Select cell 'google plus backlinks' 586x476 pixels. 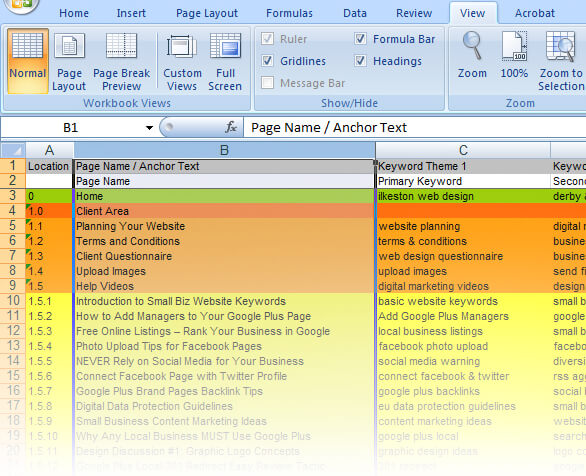point(463,391)
